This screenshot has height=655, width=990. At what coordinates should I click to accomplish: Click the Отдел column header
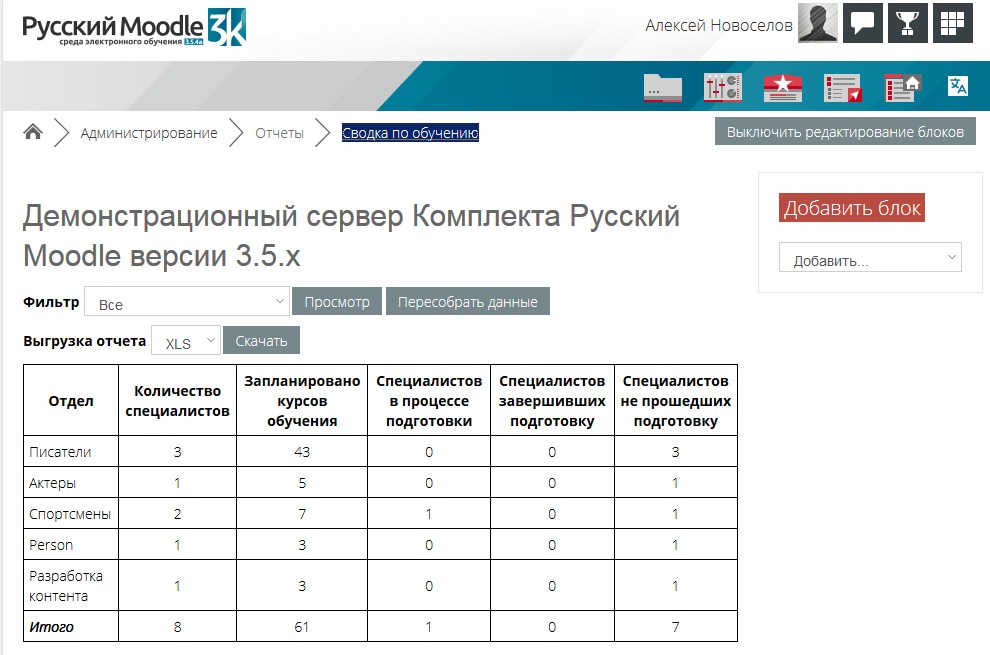pos(71,400)
